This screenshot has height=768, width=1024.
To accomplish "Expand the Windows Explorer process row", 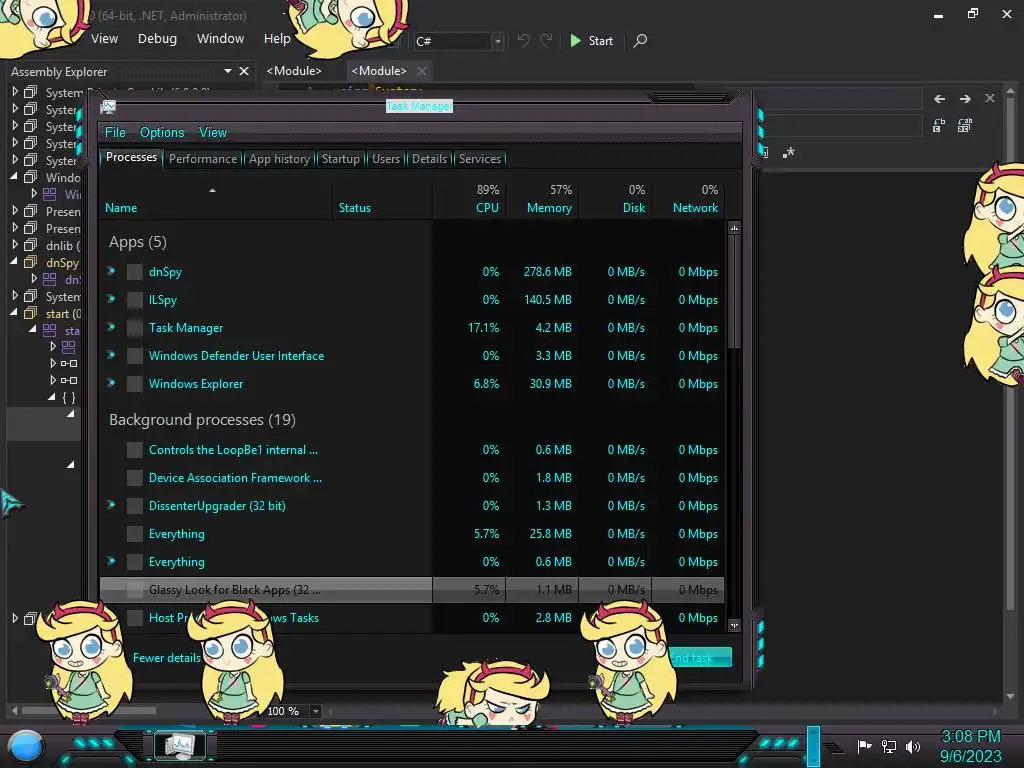I will [x=111, y=383].
